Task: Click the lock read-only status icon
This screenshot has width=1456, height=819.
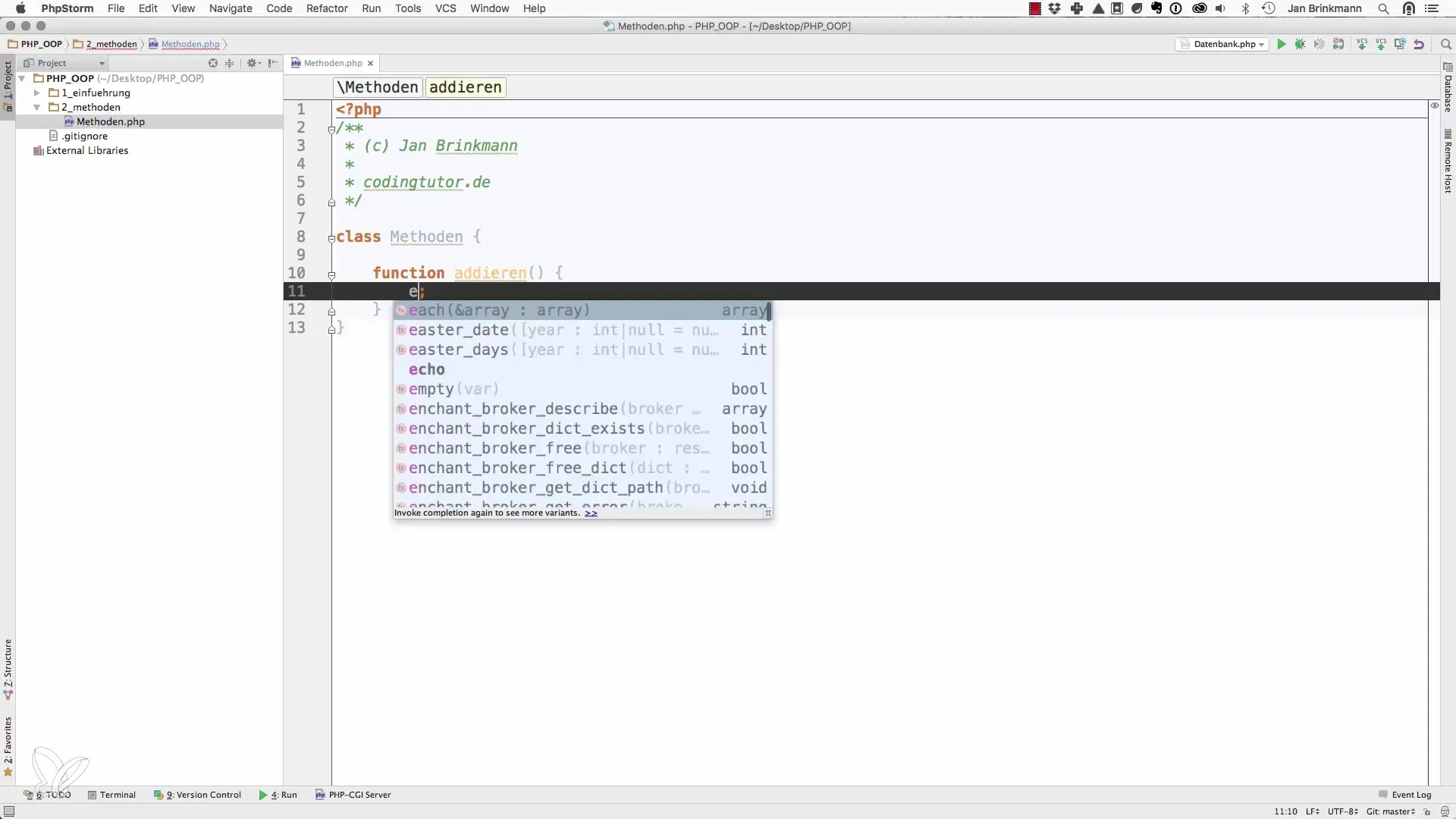Action: point(1427,811)
